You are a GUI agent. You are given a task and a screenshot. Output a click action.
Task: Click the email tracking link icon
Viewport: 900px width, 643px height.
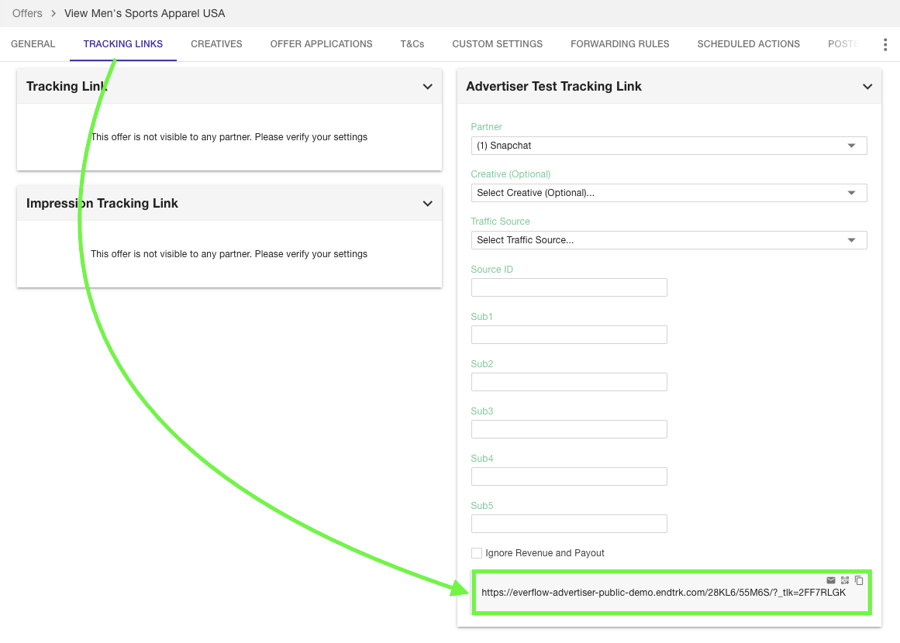(830, 580)
